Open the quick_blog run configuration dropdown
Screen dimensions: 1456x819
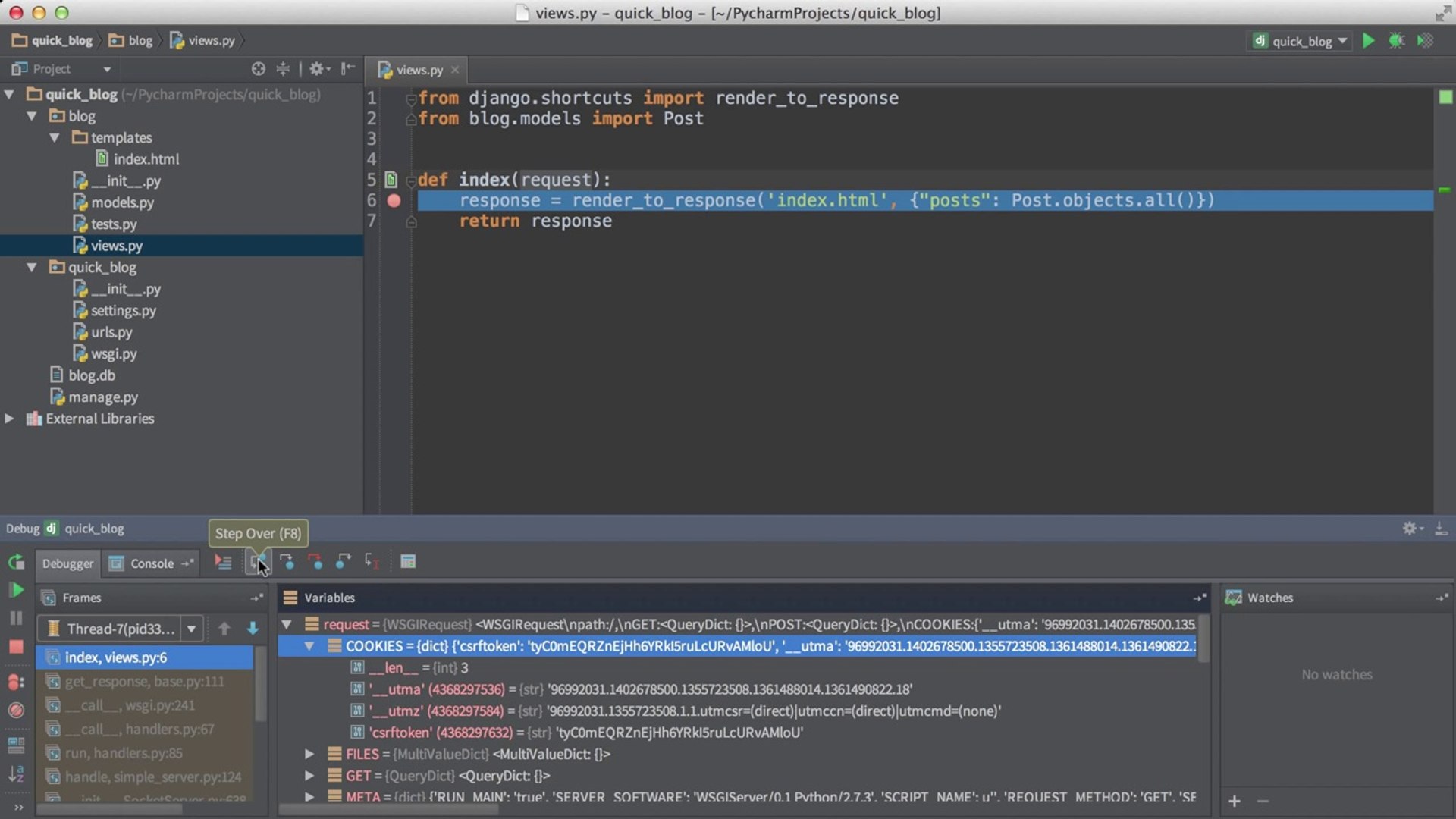tap(1300, 40)
